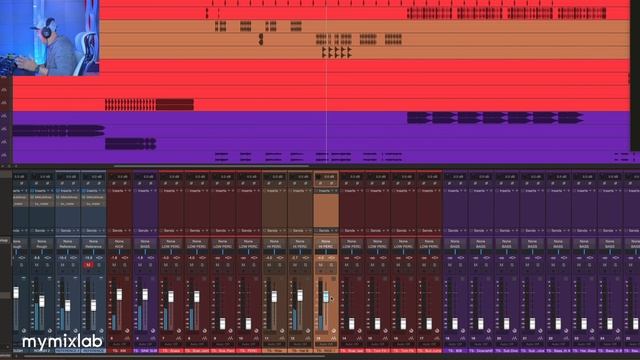Screen dimensions: 640x360
Task: Click pan icon on BASS channel 19
Action: coord(487,258)
